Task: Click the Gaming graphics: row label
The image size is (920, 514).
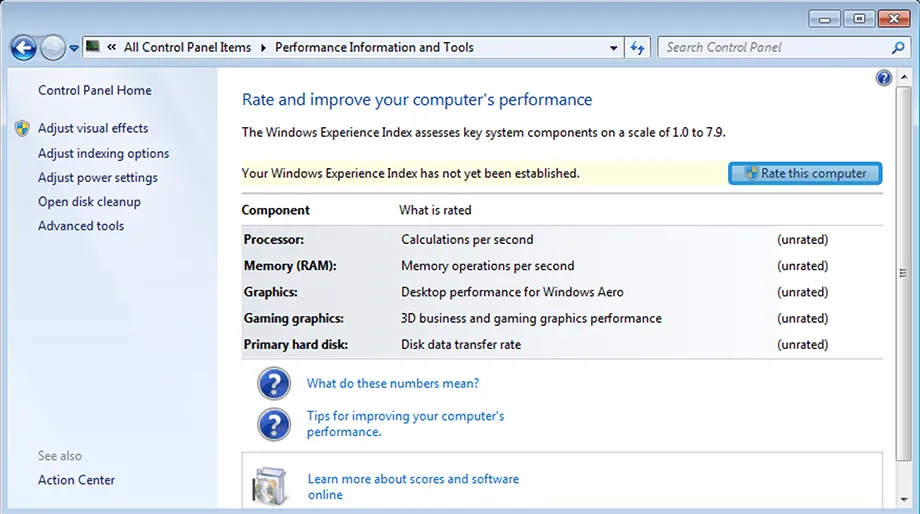Action: (x=293, y=318)
